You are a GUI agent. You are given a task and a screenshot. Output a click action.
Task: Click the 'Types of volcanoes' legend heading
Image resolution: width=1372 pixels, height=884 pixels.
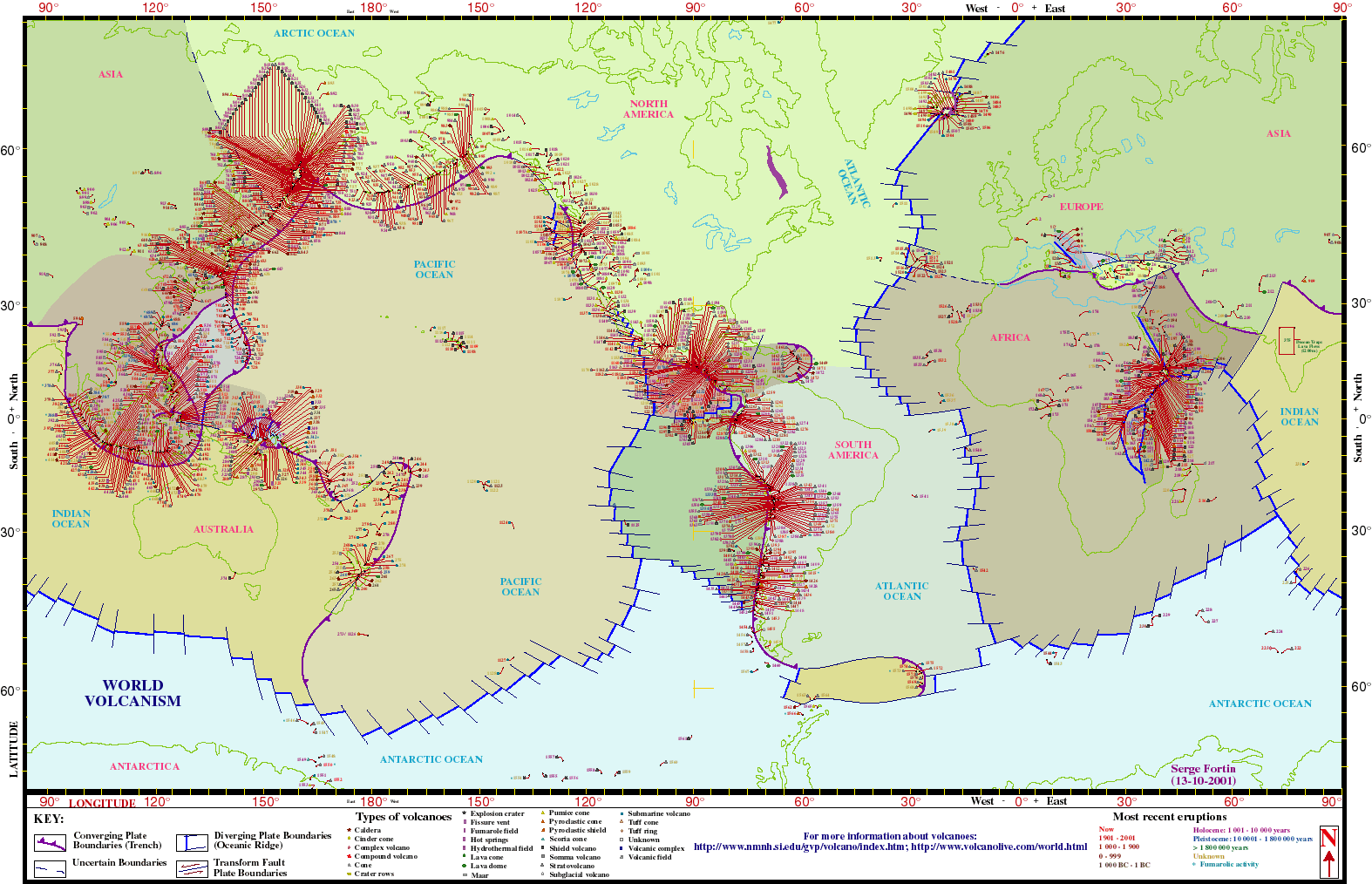click(x=403, y=817)
